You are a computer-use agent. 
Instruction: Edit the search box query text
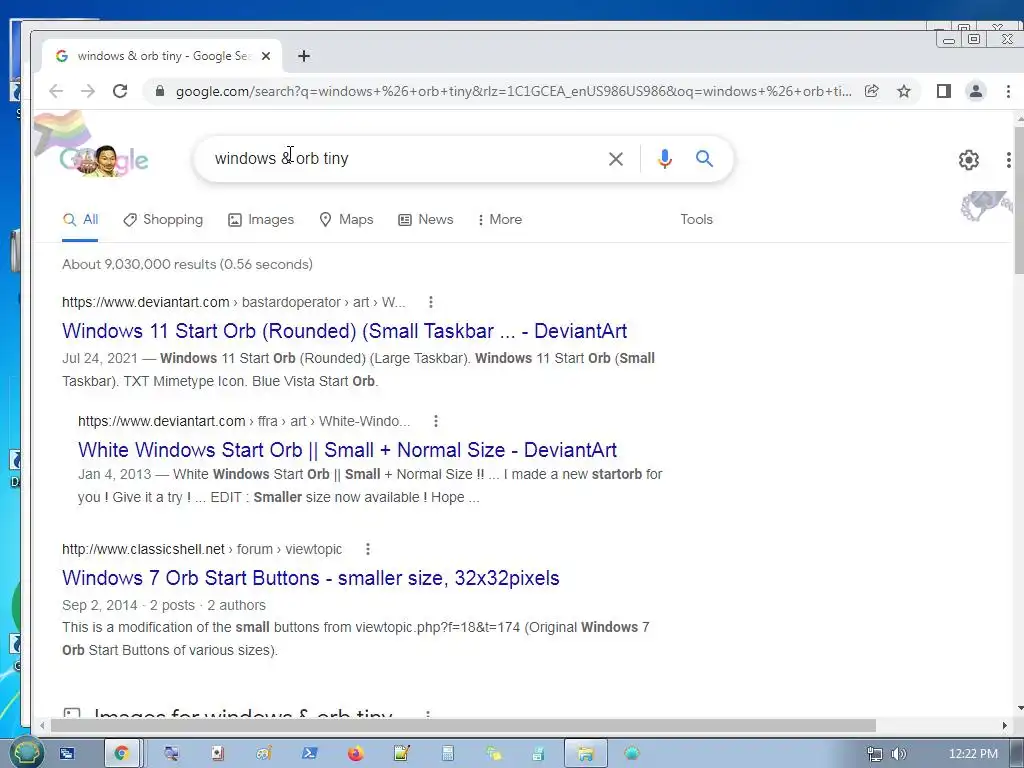(x=405, y=159)
